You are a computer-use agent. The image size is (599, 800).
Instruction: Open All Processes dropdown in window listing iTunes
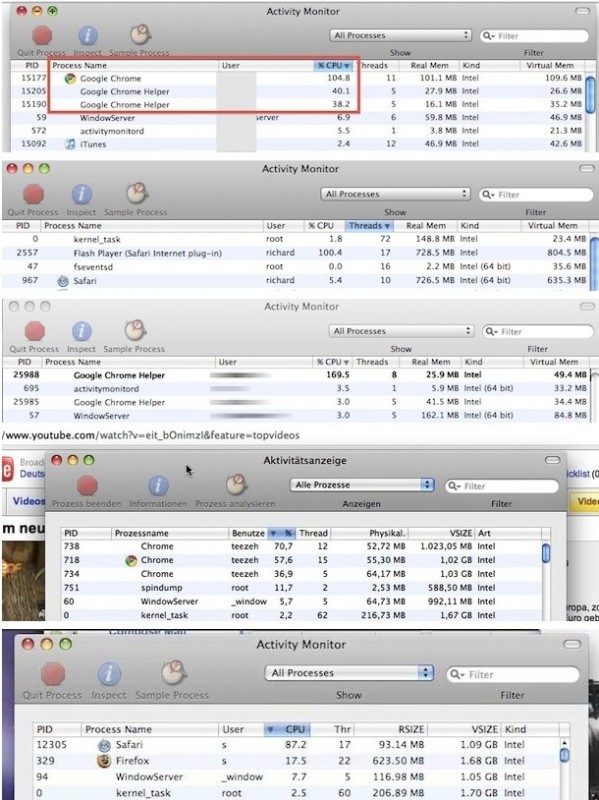click(x=401, y=35)
